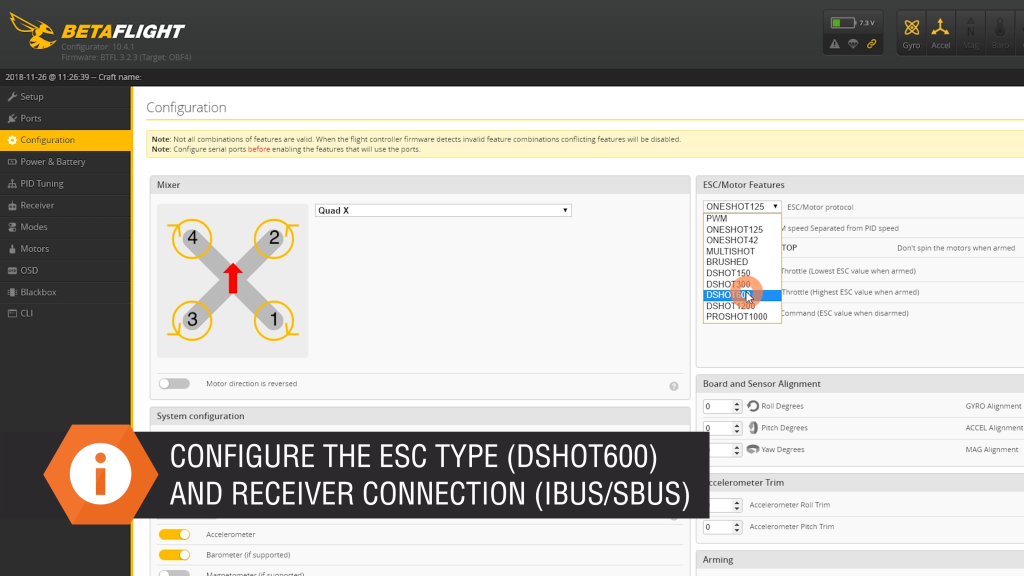Click the battery voltage indicator

tap(852, 23)
